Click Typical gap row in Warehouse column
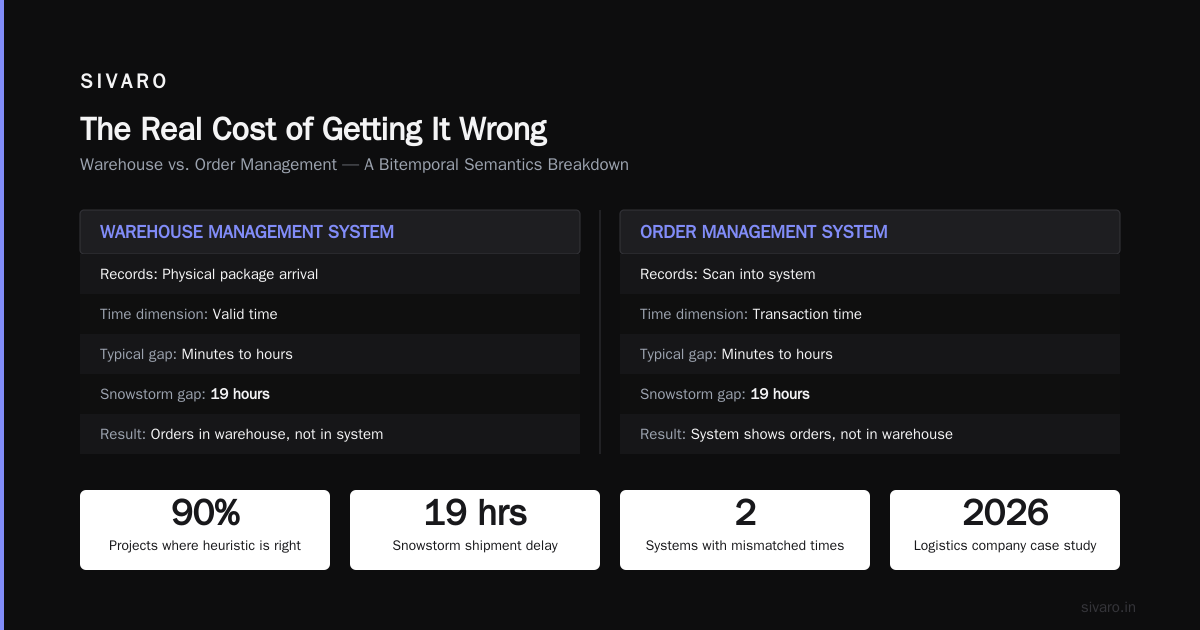 (x=330, y=354)
